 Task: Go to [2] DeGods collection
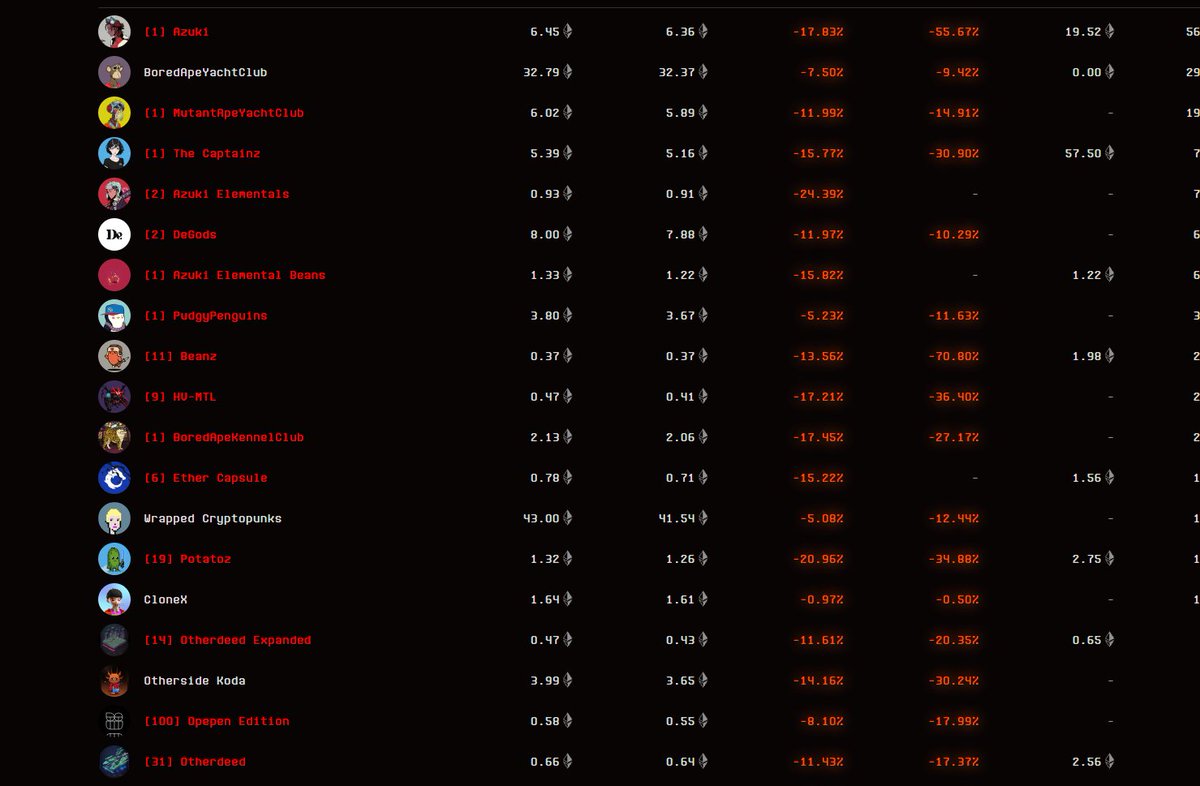point(180,234)
